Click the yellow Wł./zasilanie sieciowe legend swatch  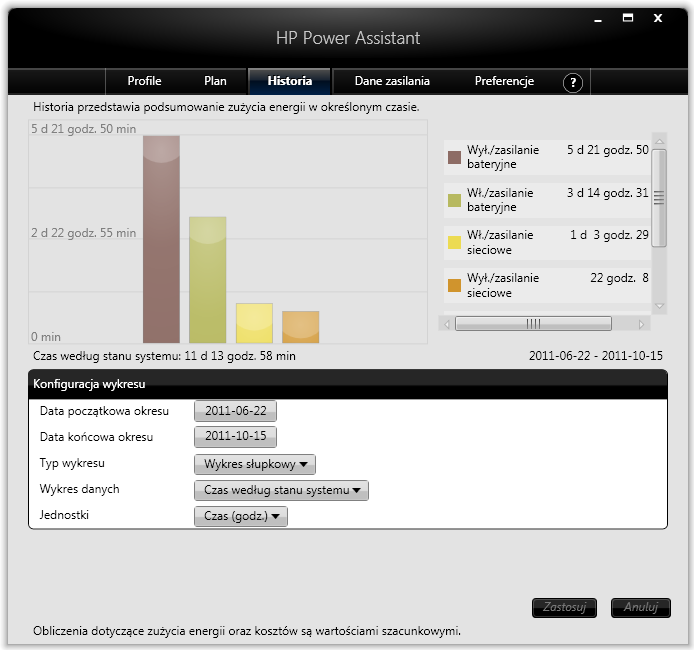coord(454,242)
